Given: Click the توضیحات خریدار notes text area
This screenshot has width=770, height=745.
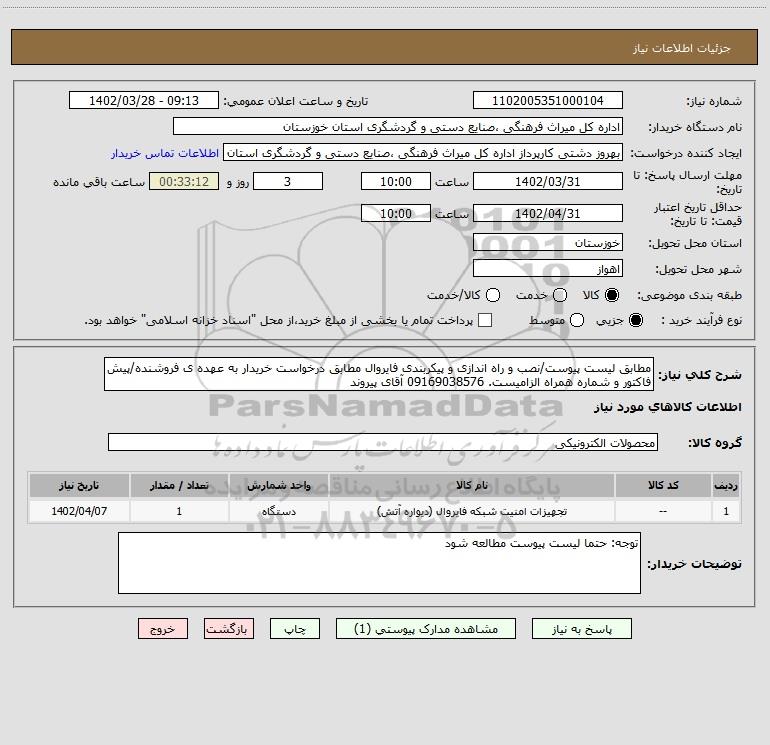Looking at the screenshot, I should (x=379, y=563).
